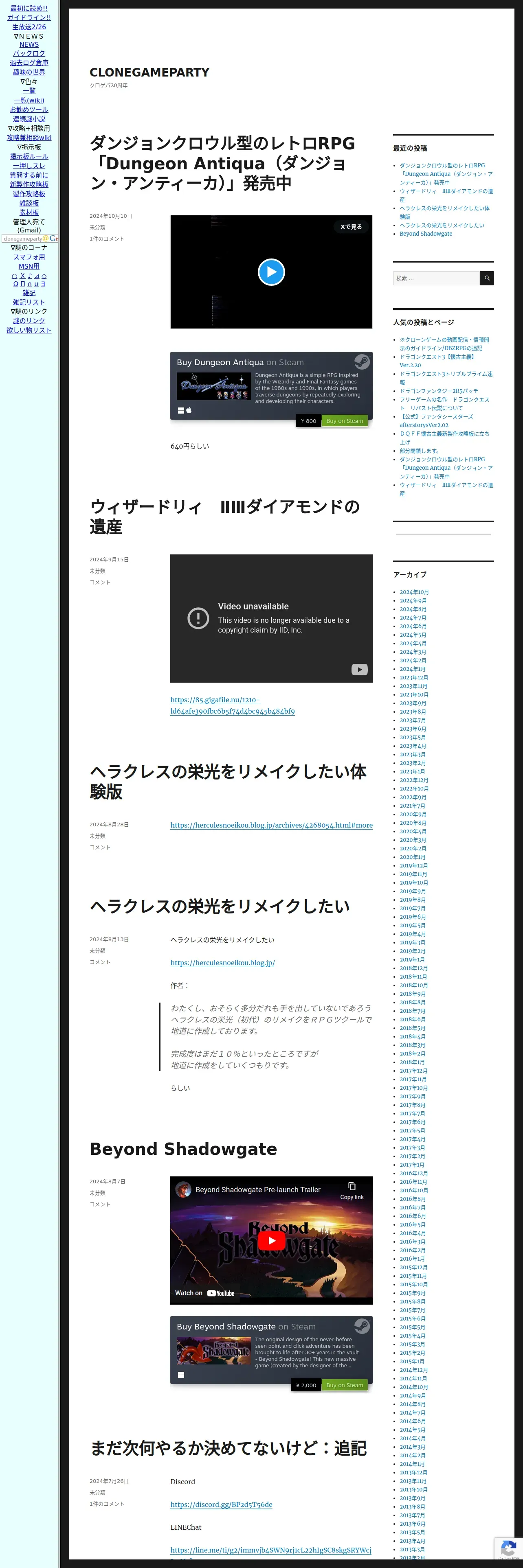The height and width of the screenshot is (1568, 523).
Task: Click the Copy link icon on trailer
Action: tap(351, 1191)
